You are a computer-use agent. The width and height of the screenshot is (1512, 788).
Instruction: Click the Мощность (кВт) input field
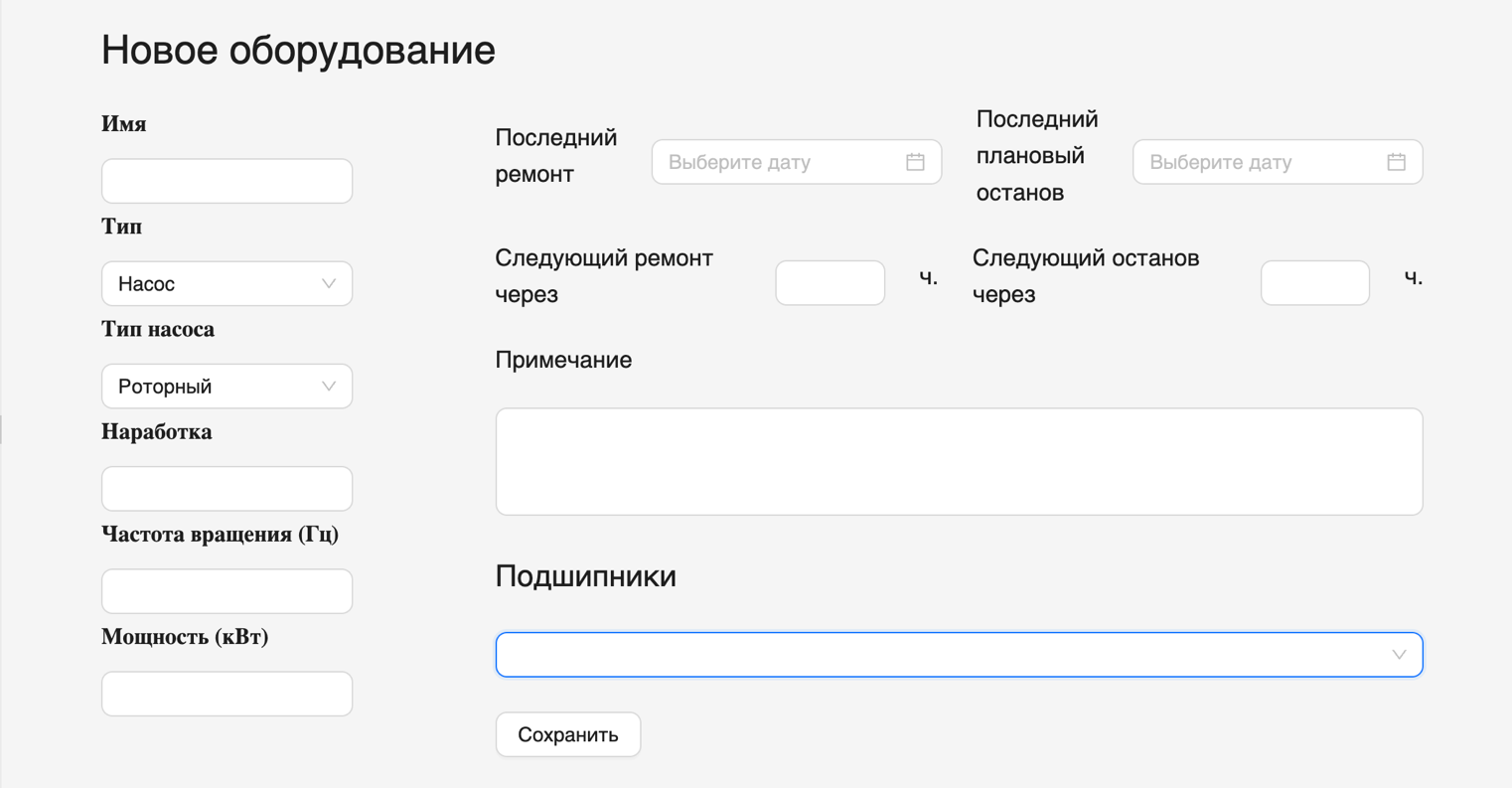[x=227, y=693]
